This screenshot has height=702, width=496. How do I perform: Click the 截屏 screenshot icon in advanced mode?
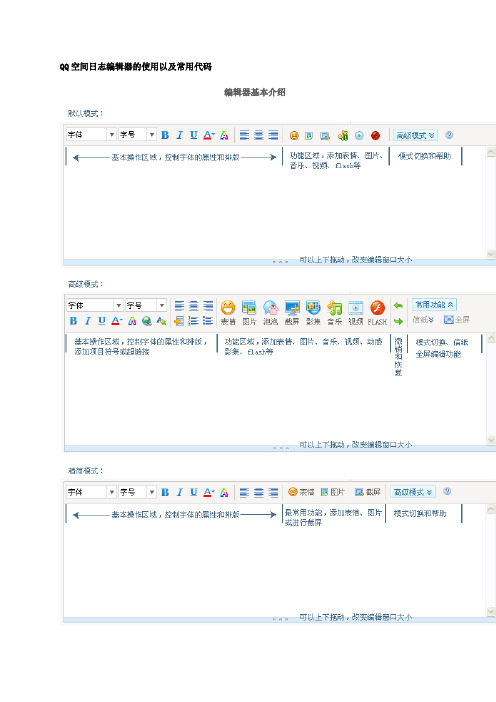(x=292, y=312)
